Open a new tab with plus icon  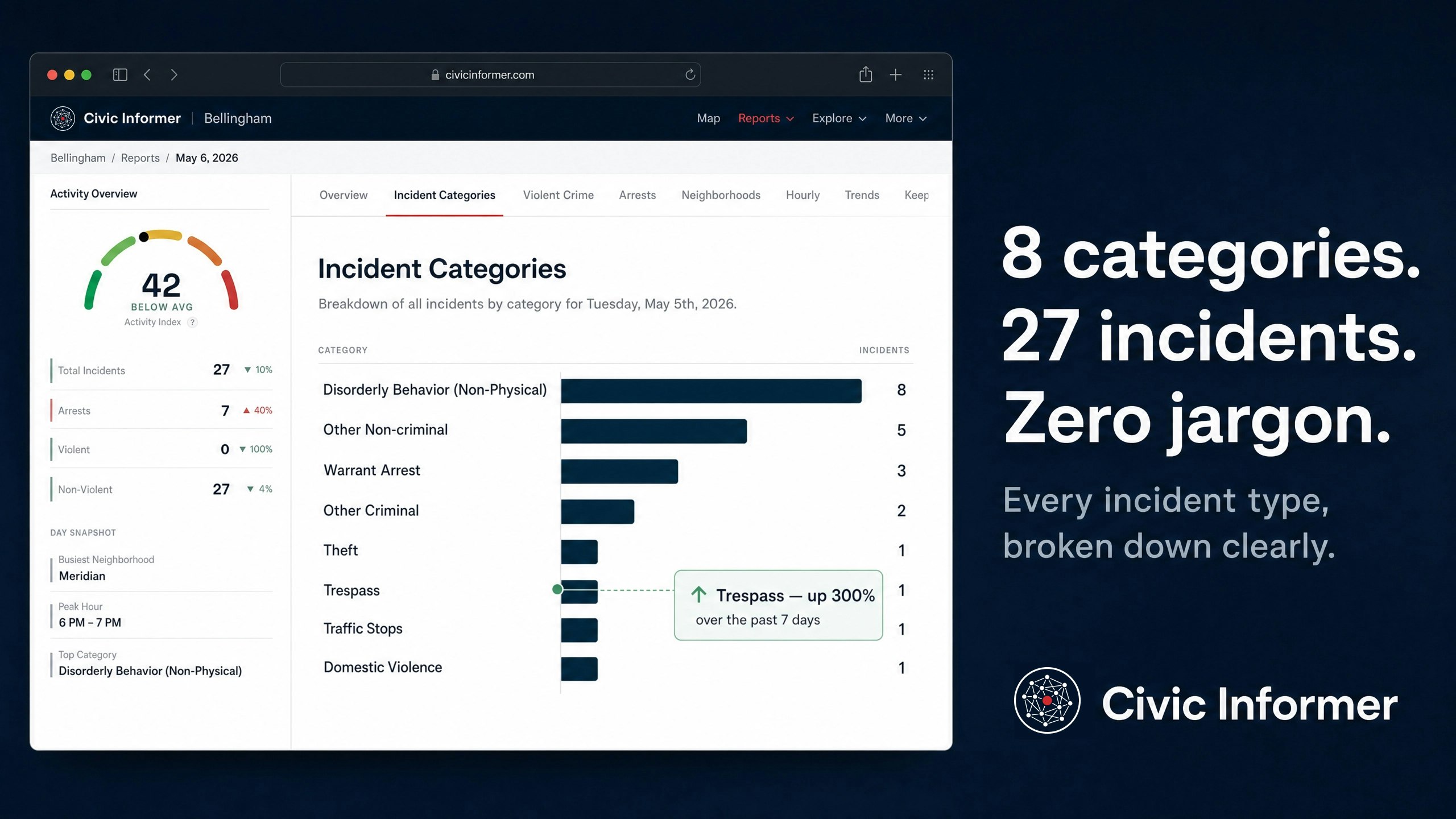(896, 75)
